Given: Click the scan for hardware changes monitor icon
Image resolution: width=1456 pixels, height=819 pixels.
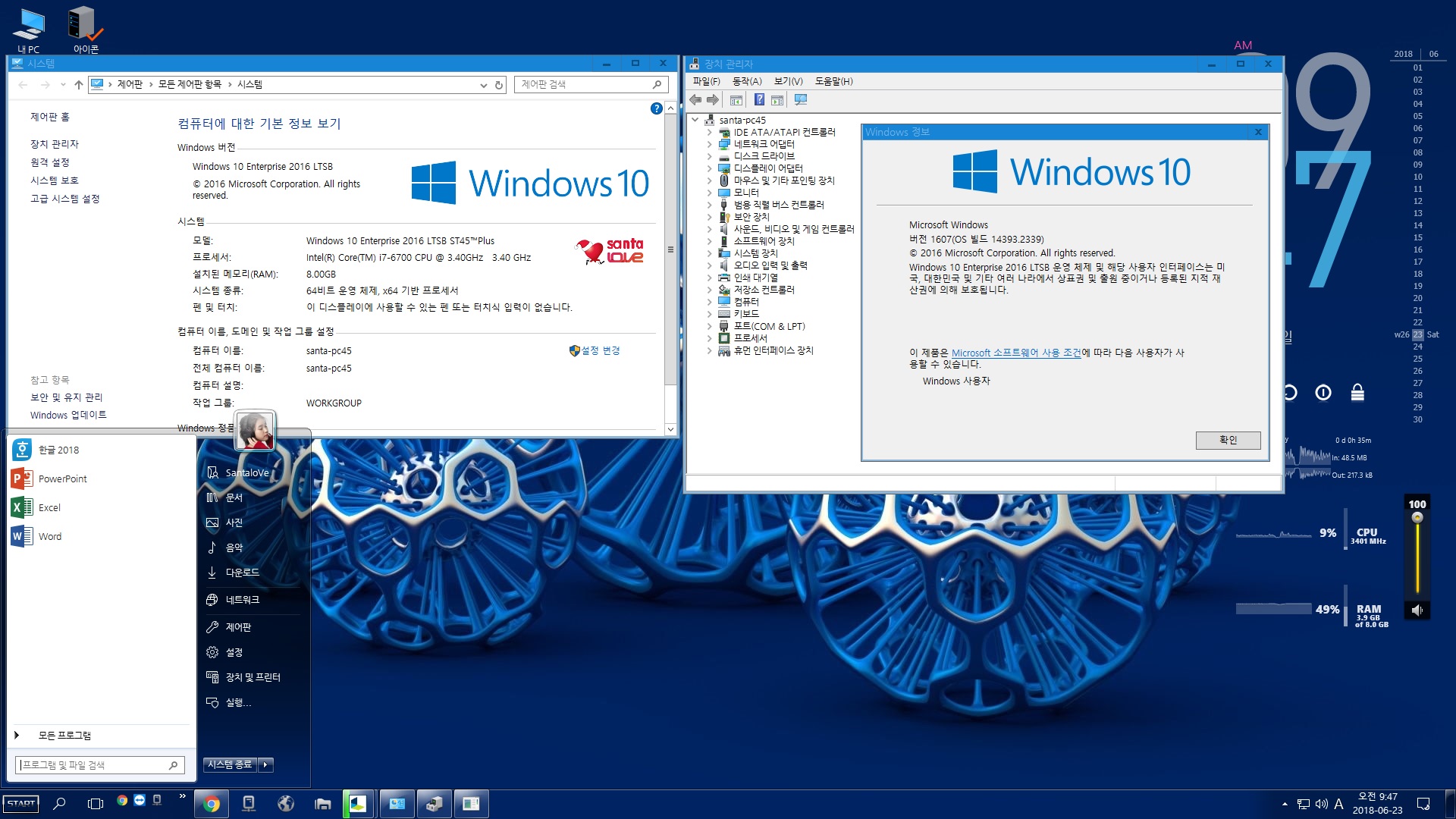Looking at the screenshot, I should click(800, 99).
